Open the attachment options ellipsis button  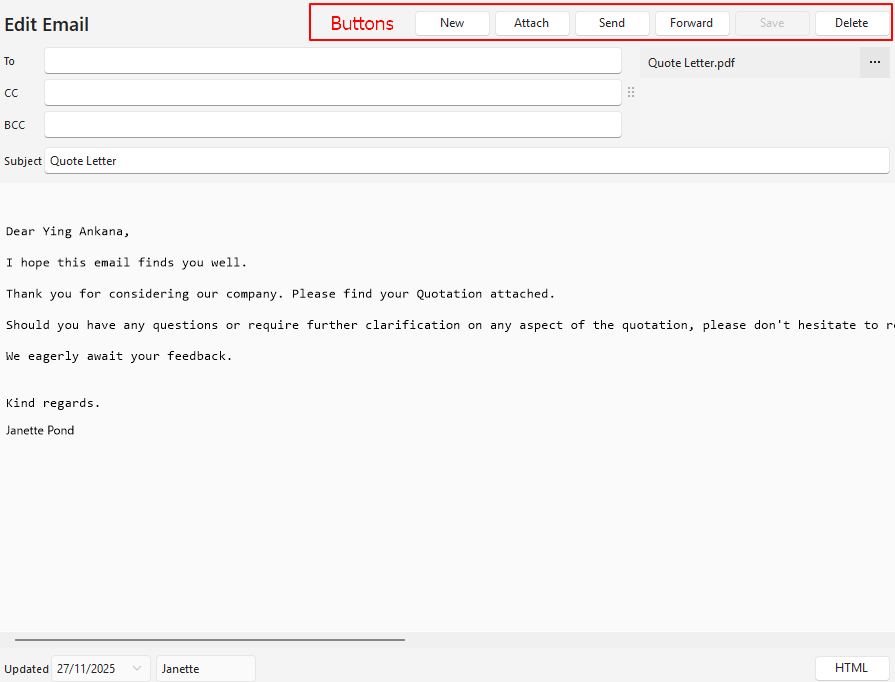point(874,63)
